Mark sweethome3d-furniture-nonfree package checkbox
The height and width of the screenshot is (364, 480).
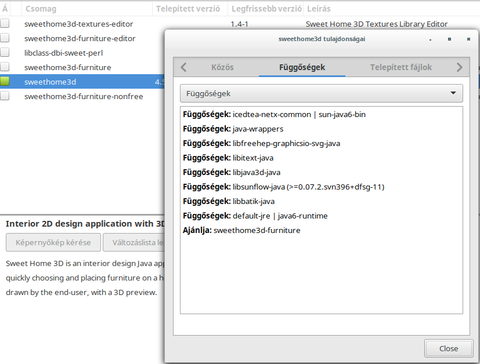pos(5,96)
